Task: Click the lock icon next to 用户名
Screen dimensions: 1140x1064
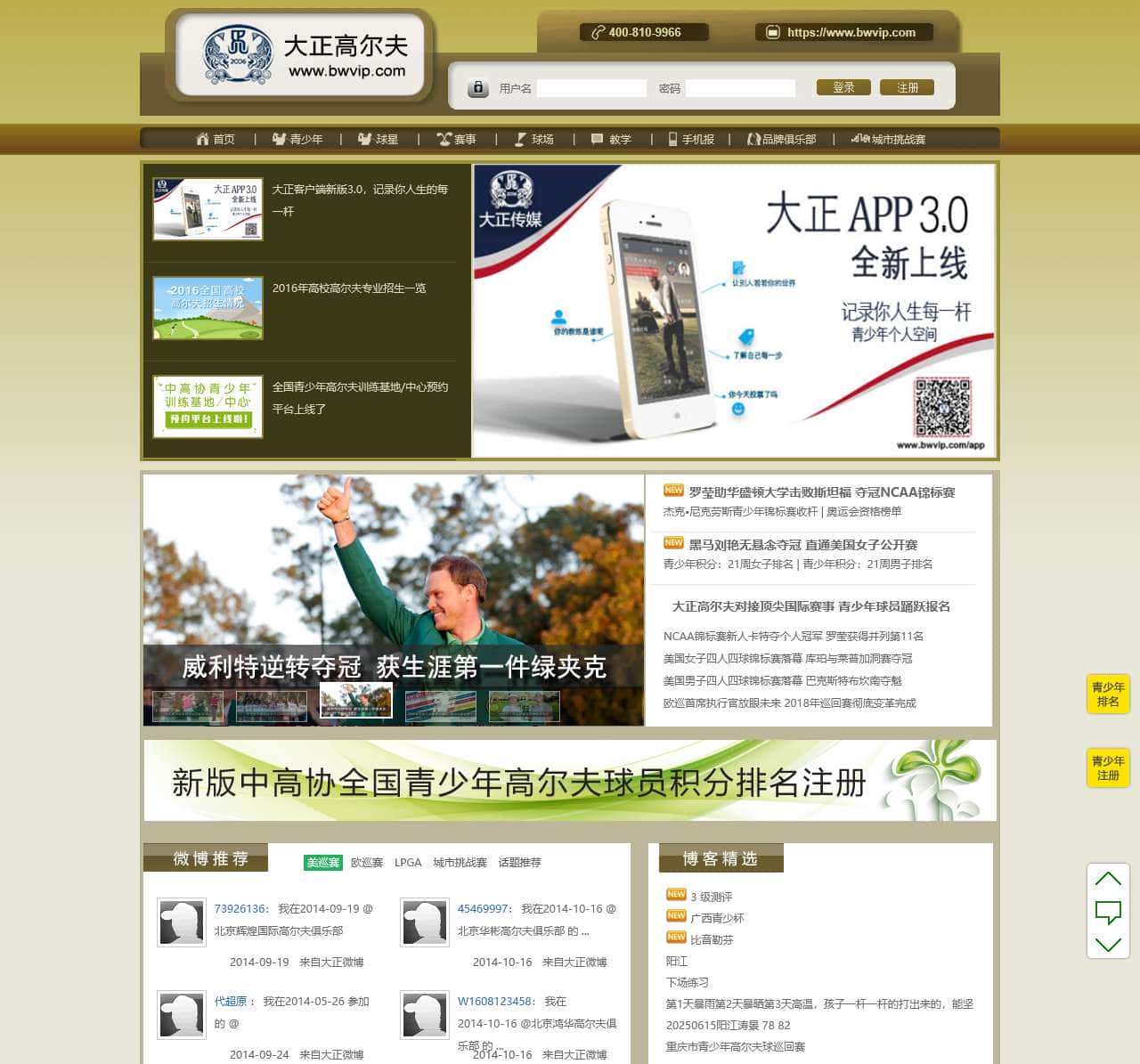Action: 478,88
